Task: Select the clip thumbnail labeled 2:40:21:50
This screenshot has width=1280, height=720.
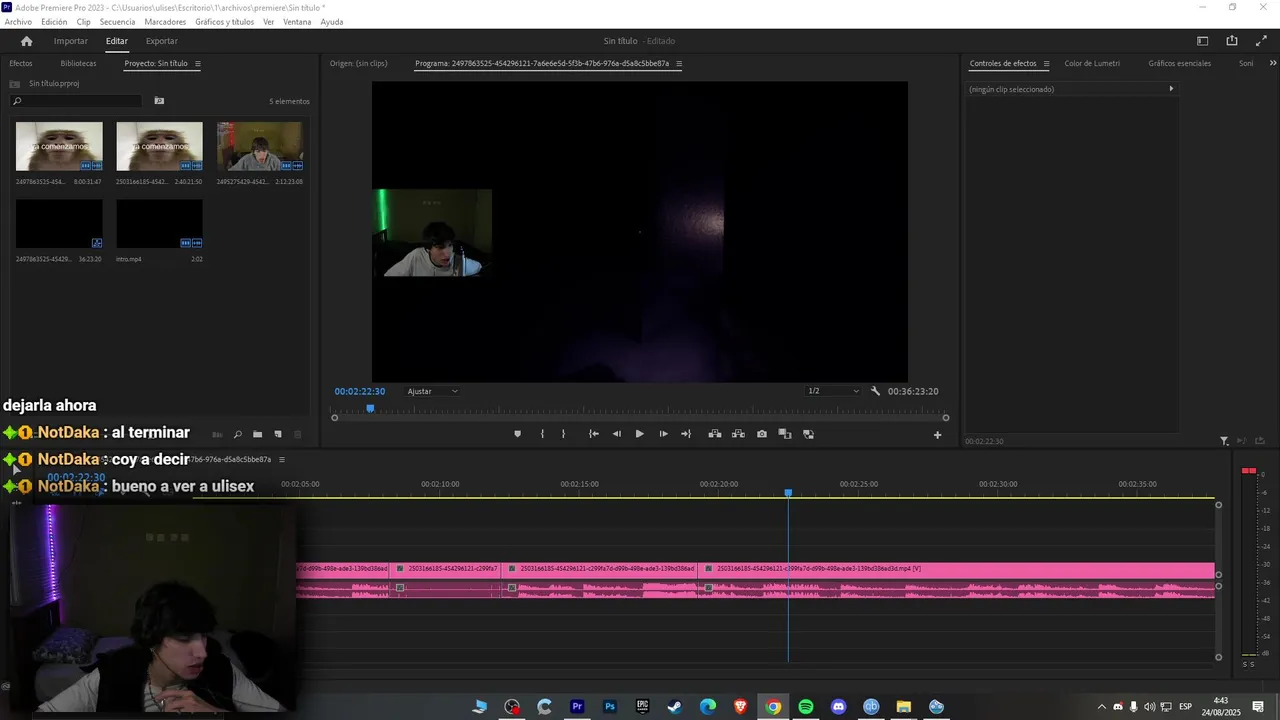Action: pyautogui.click(x=159, y=146)
